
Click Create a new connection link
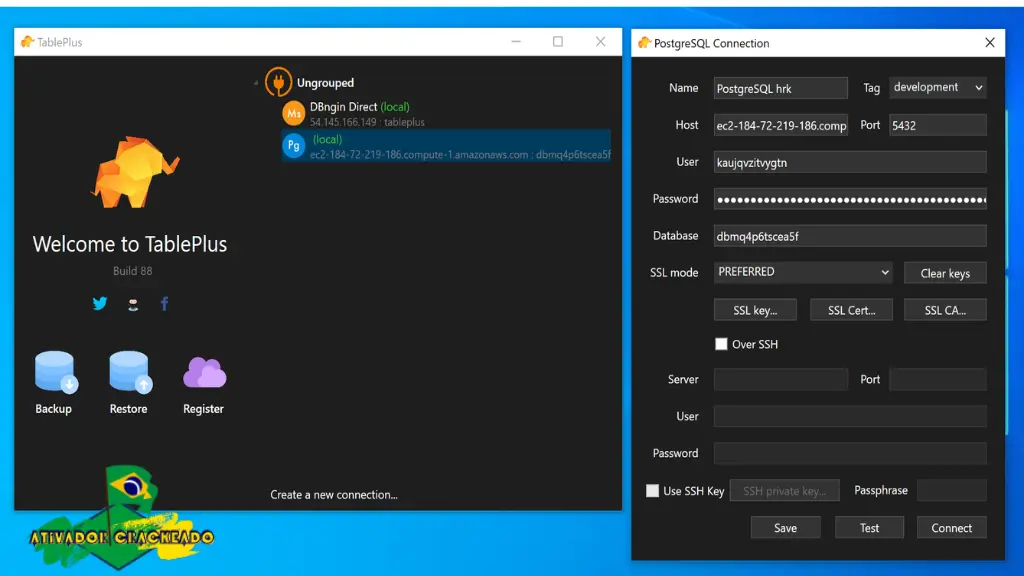[x=334, y=494]
